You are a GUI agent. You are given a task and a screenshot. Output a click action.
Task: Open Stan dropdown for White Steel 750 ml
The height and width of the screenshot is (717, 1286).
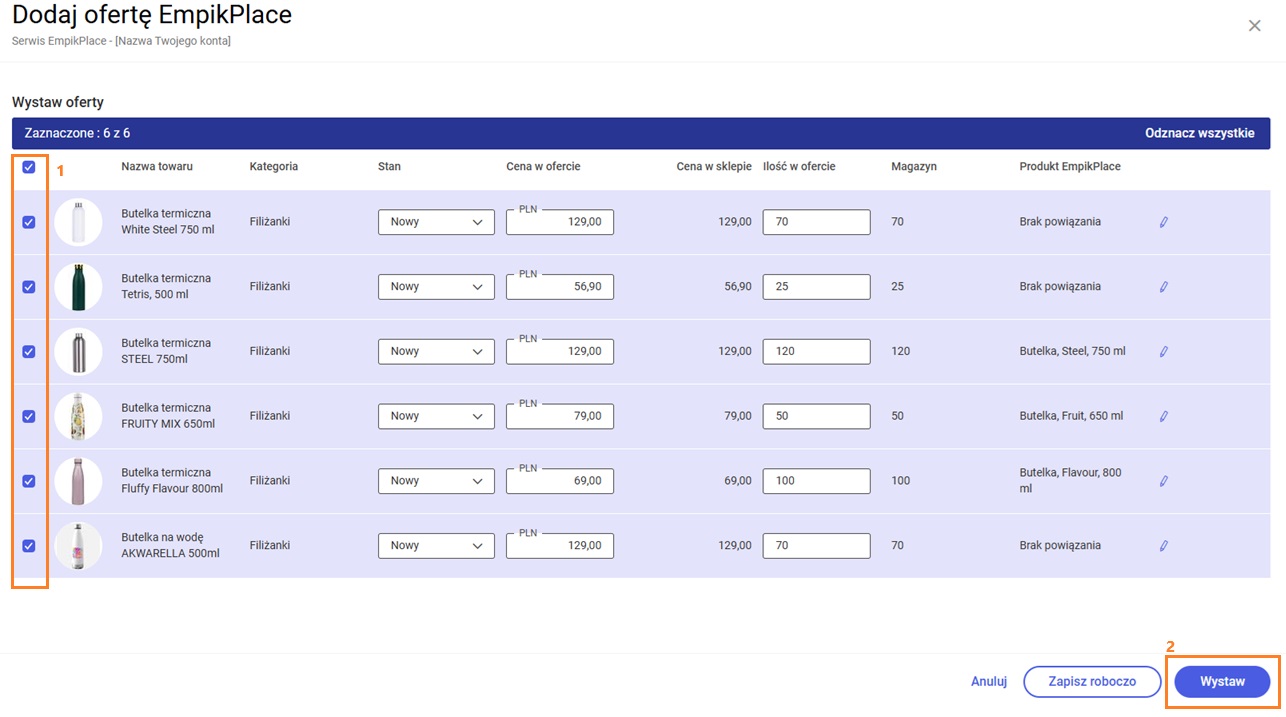click(436, 222)
